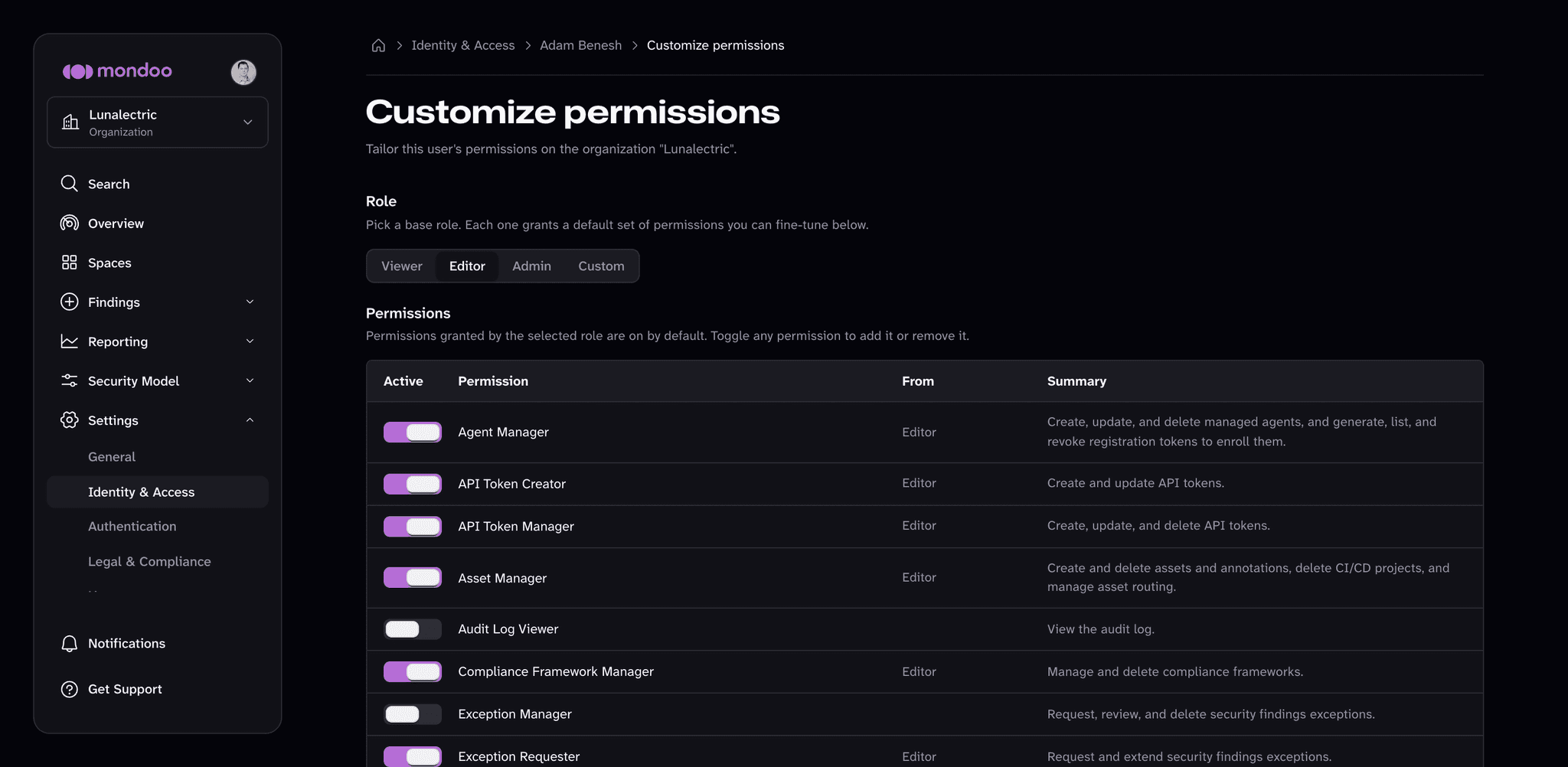Open the user avatar menu
This screenshot has width=1568, height=767.
coord(243,72)
